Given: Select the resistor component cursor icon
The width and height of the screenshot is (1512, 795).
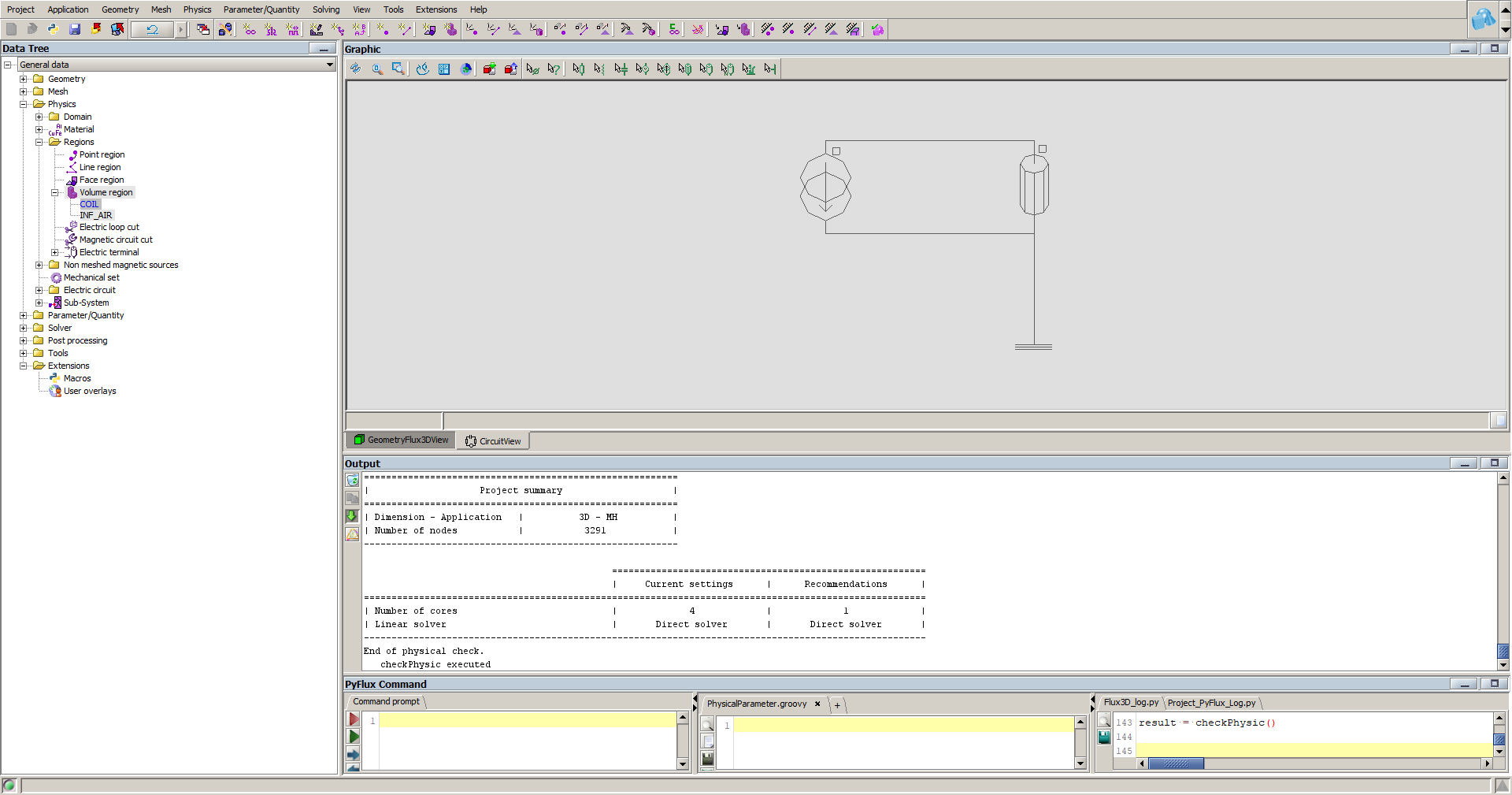Looking at the screenshot, I should (x=579, y=69).
